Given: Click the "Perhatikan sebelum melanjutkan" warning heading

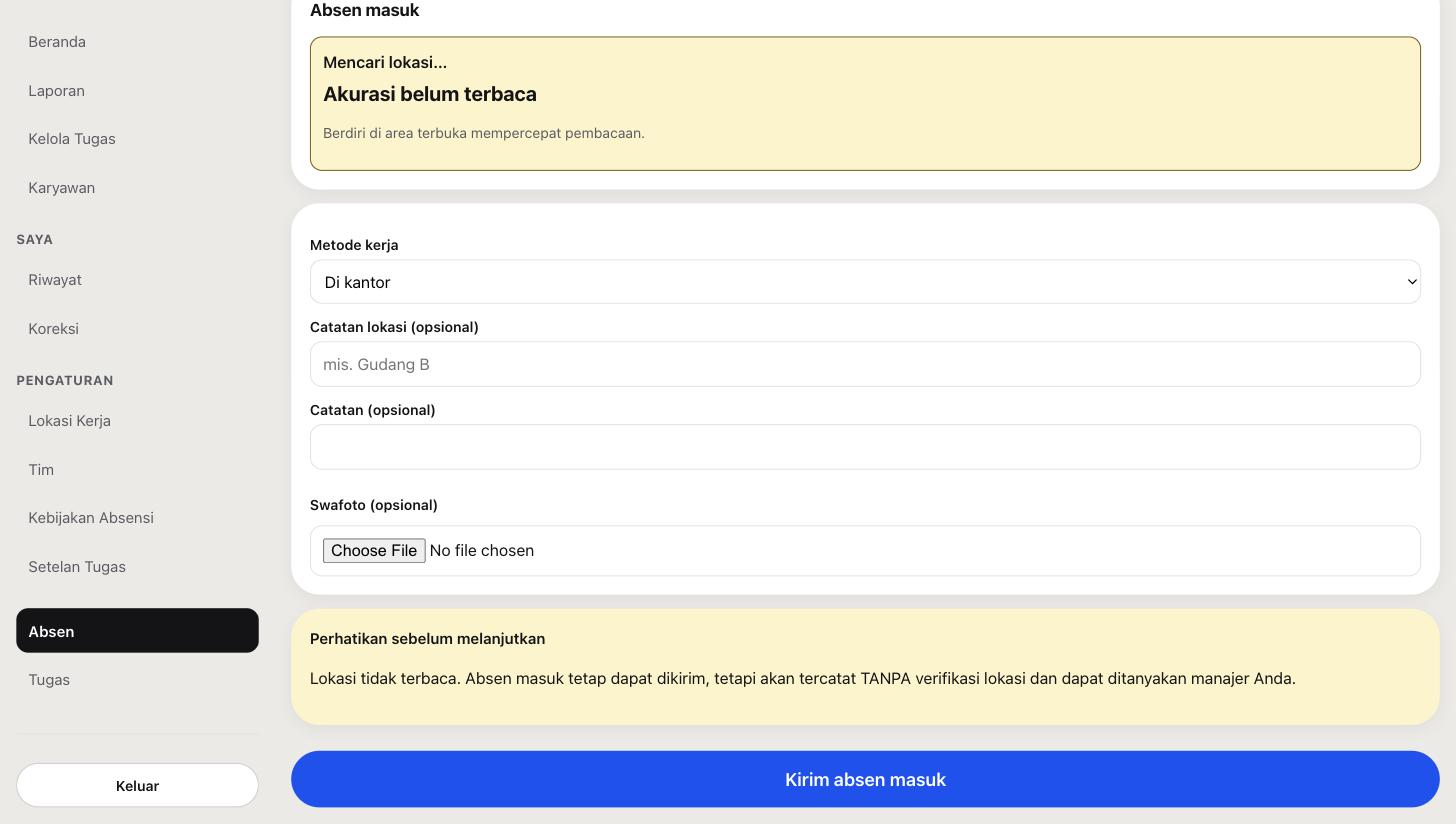Looking at the screenshot, I should pyautogui.click(x=427, y=639).
